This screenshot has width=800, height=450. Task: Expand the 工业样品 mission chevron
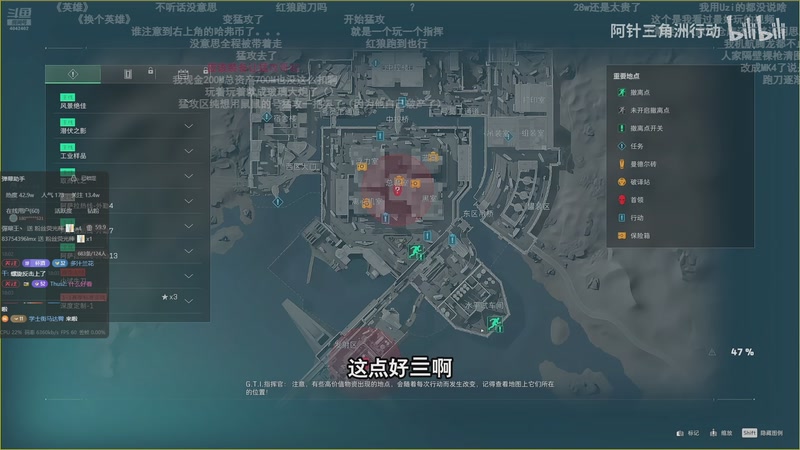coord(188,151)
